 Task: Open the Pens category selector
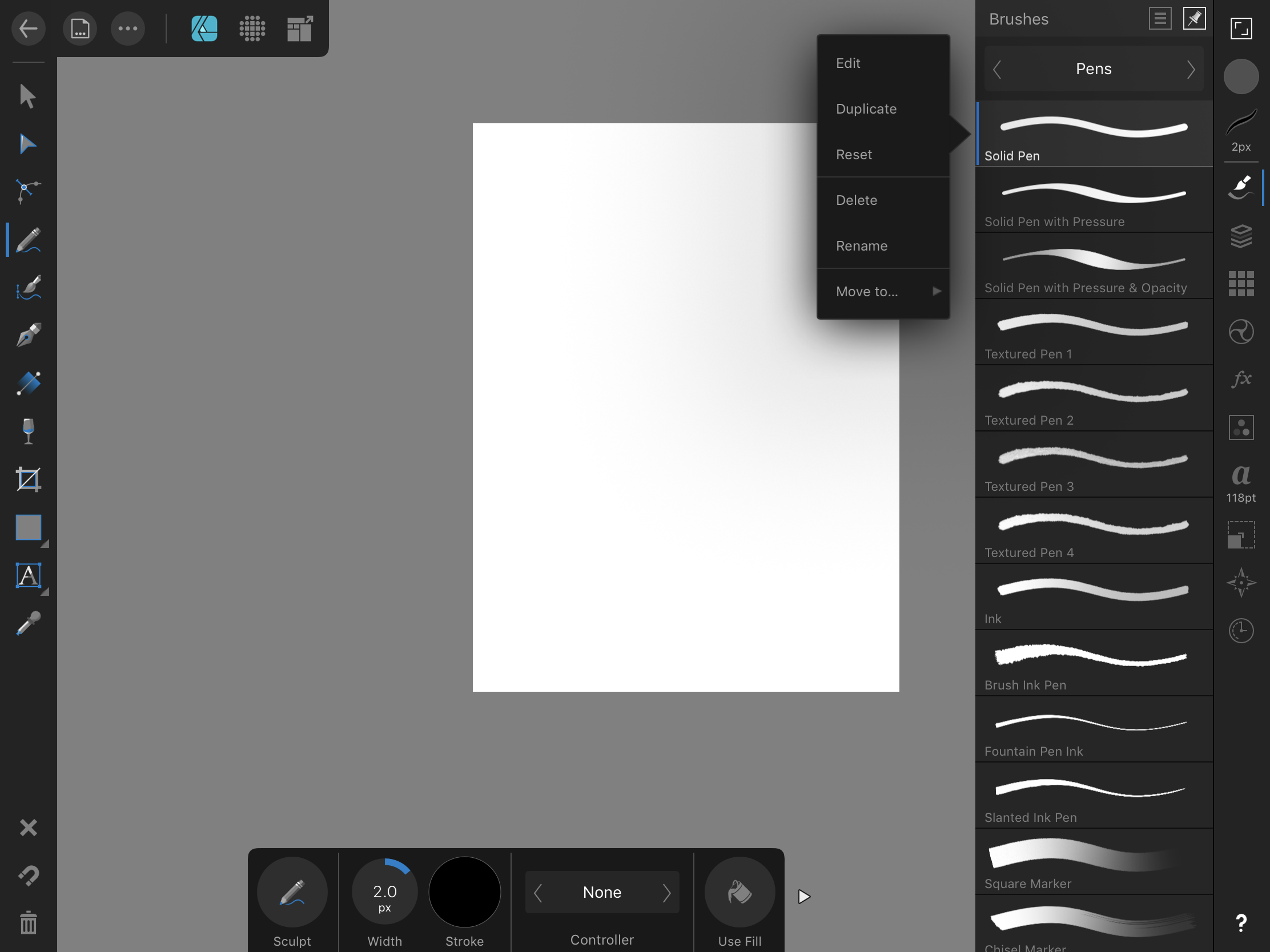tap(1094, 69)
